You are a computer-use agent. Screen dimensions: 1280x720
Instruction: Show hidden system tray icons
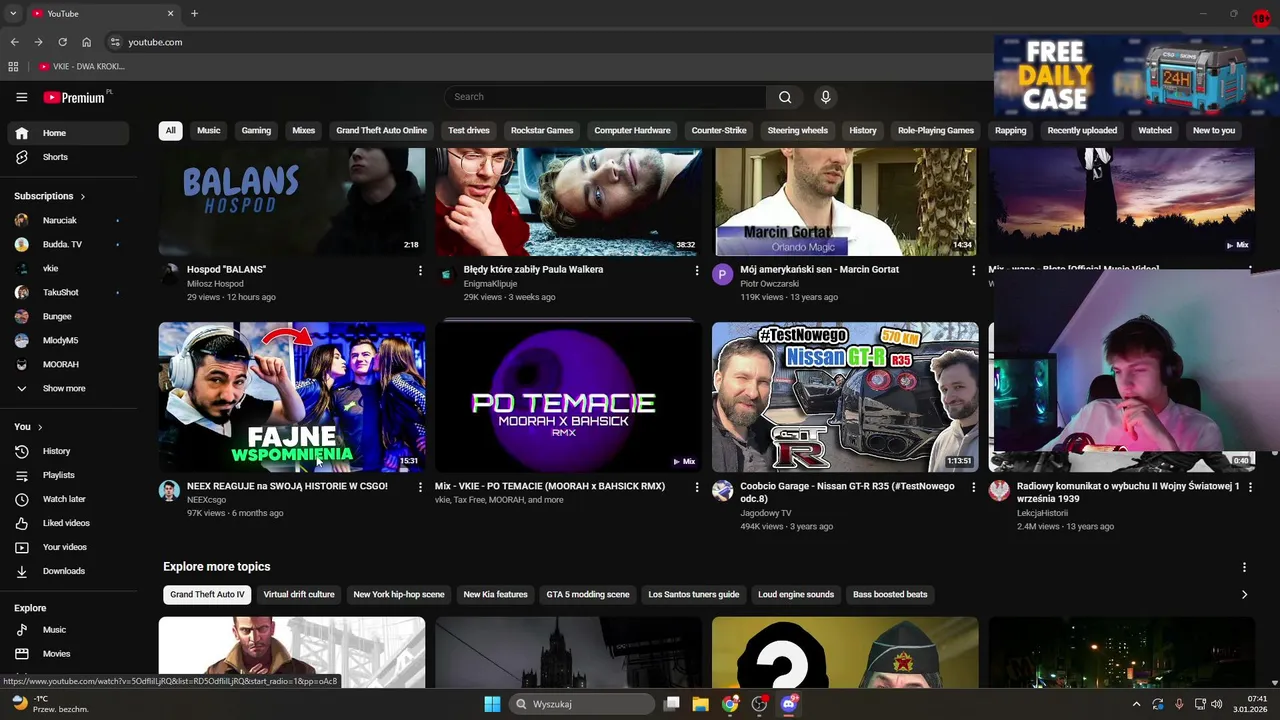[x=1136, y=704]
